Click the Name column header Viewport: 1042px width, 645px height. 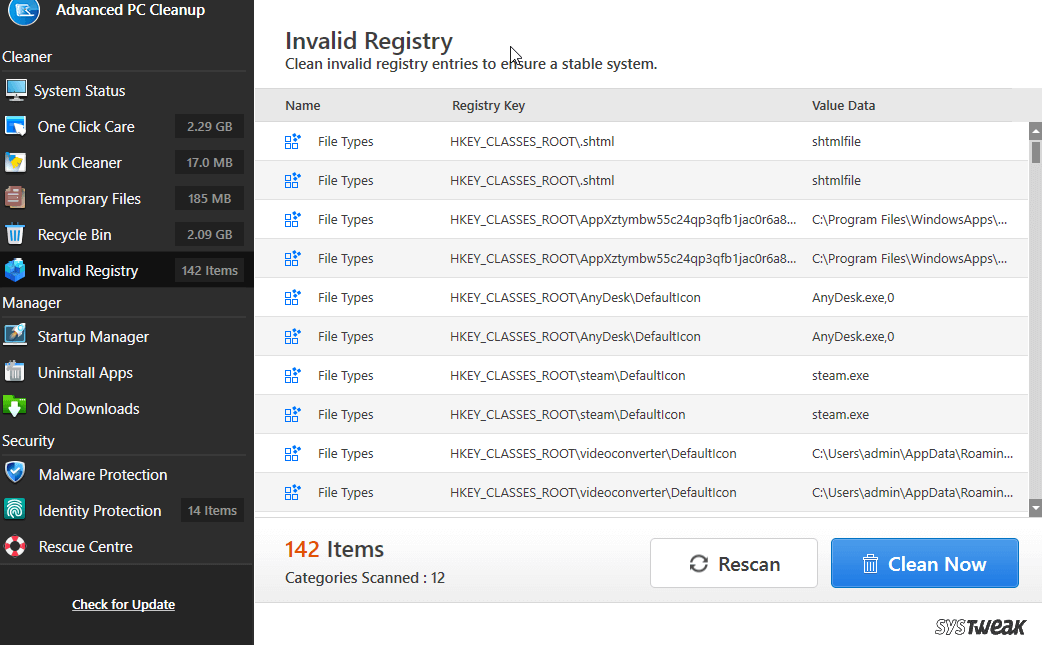tap(302, 105)
